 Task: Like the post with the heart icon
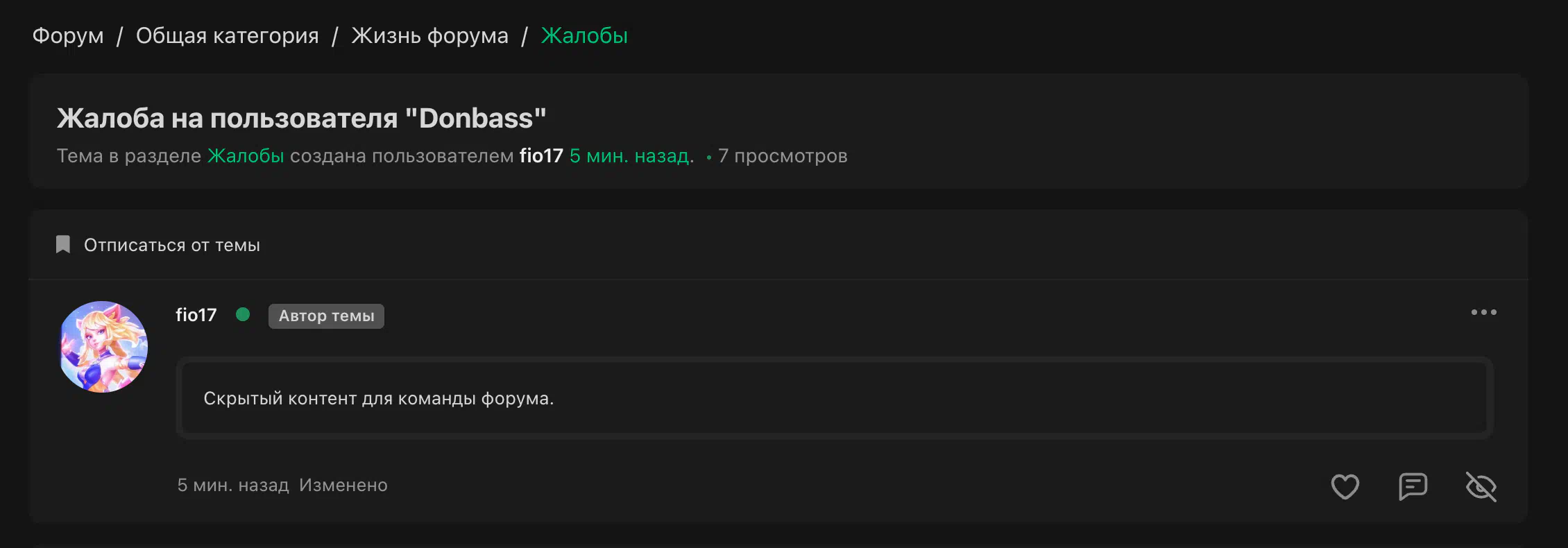[x=1345, y=486]
